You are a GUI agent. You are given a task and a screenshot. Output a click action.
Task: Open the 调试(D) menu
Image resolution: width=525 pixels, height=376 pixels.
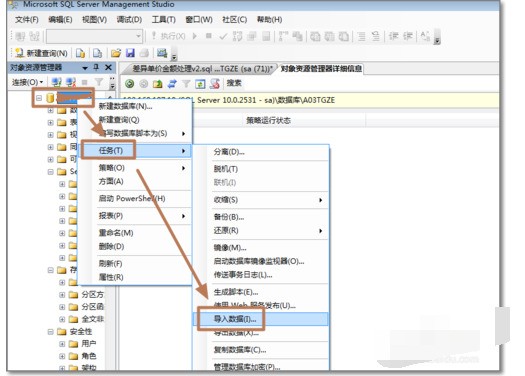pyautogui.click(x=129, y=19)
